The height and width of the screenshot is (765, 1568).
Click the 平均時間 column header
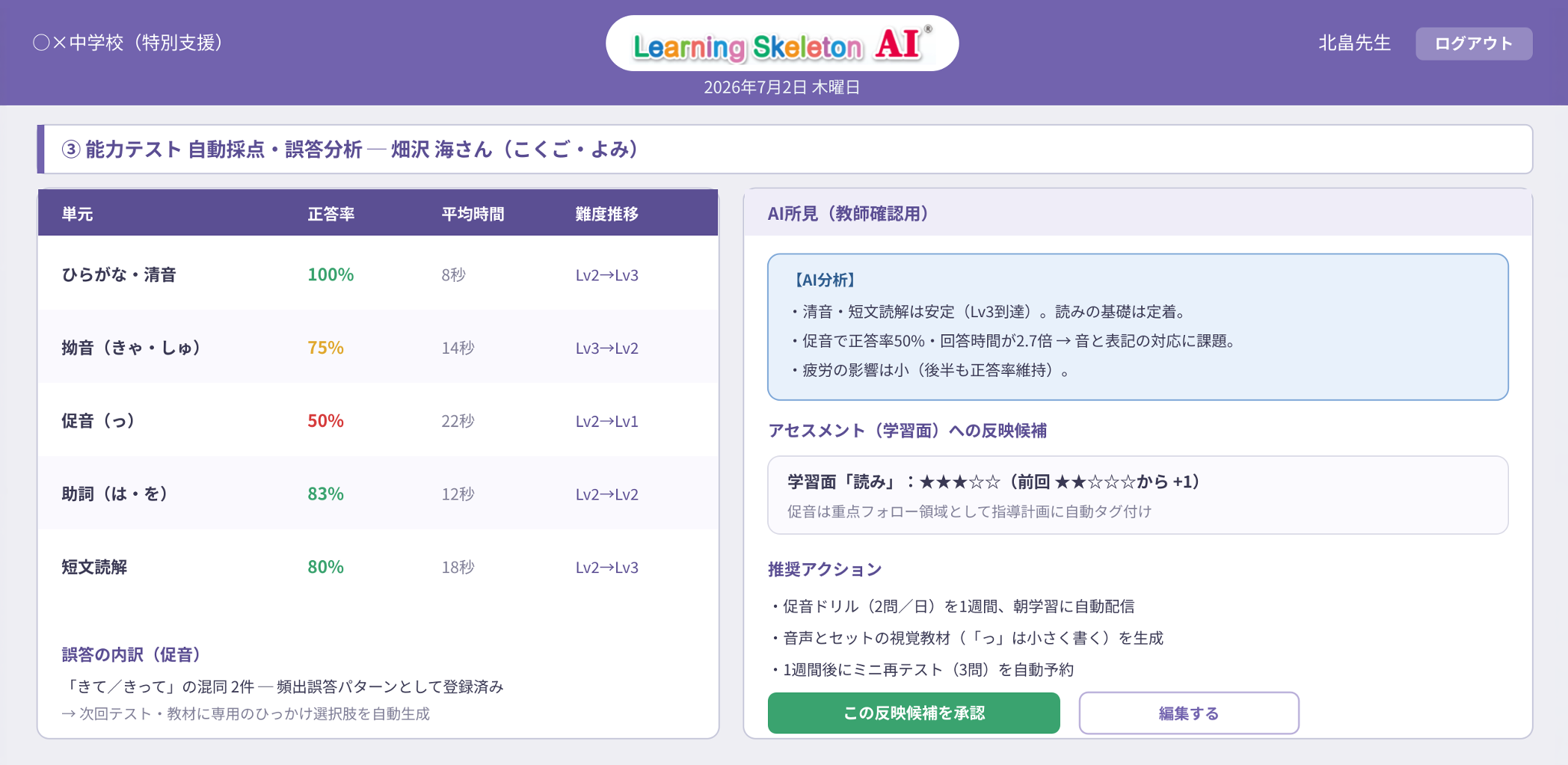click(473, 214)
